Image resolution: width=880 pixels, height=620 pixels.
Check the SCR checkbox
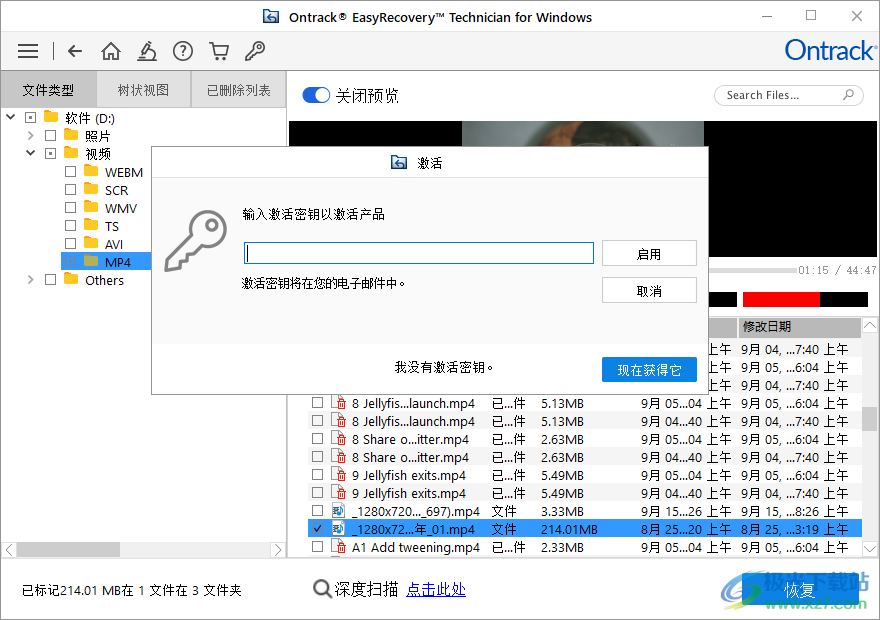pyautogui.click(x=70, y=190)
